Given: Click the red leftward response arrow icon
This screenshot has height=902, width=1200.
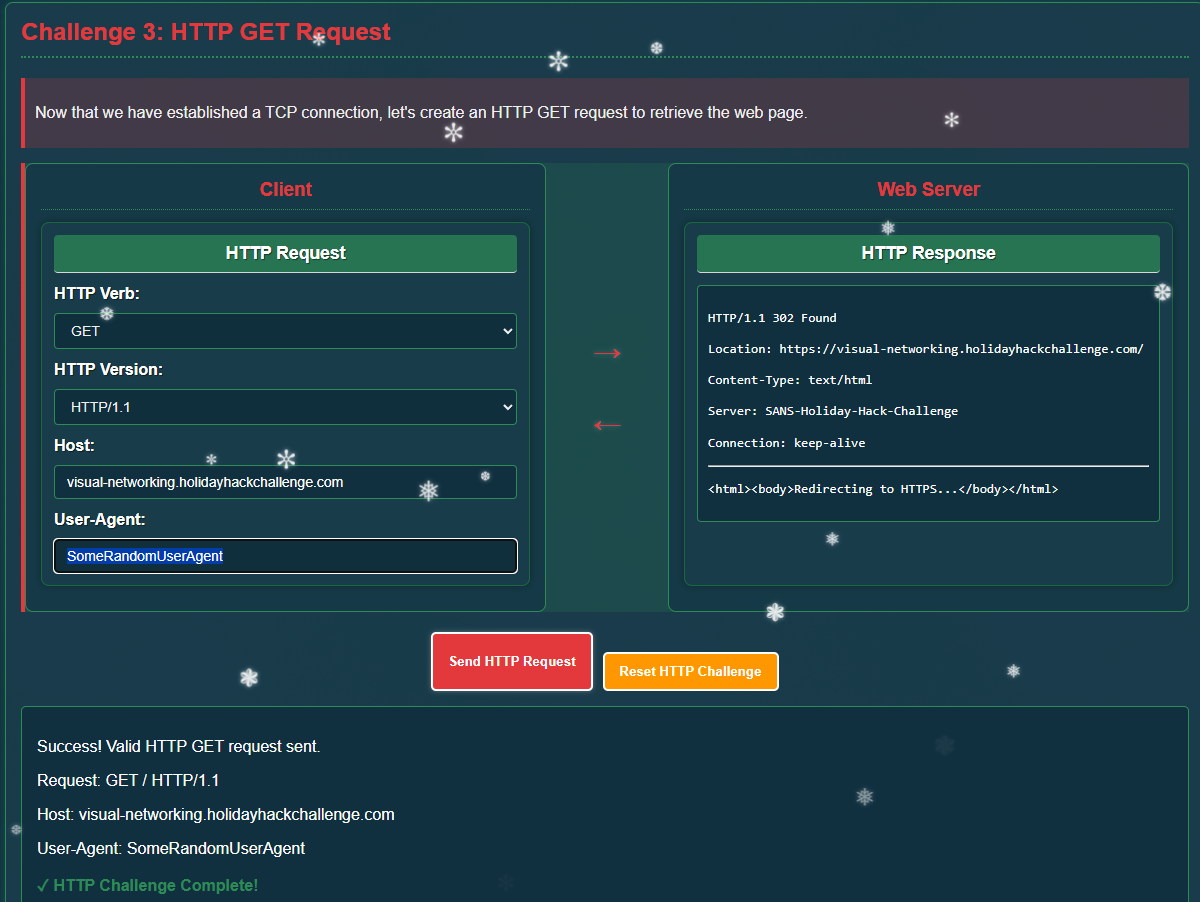Looking at the screenshot, I should point(606,425).
